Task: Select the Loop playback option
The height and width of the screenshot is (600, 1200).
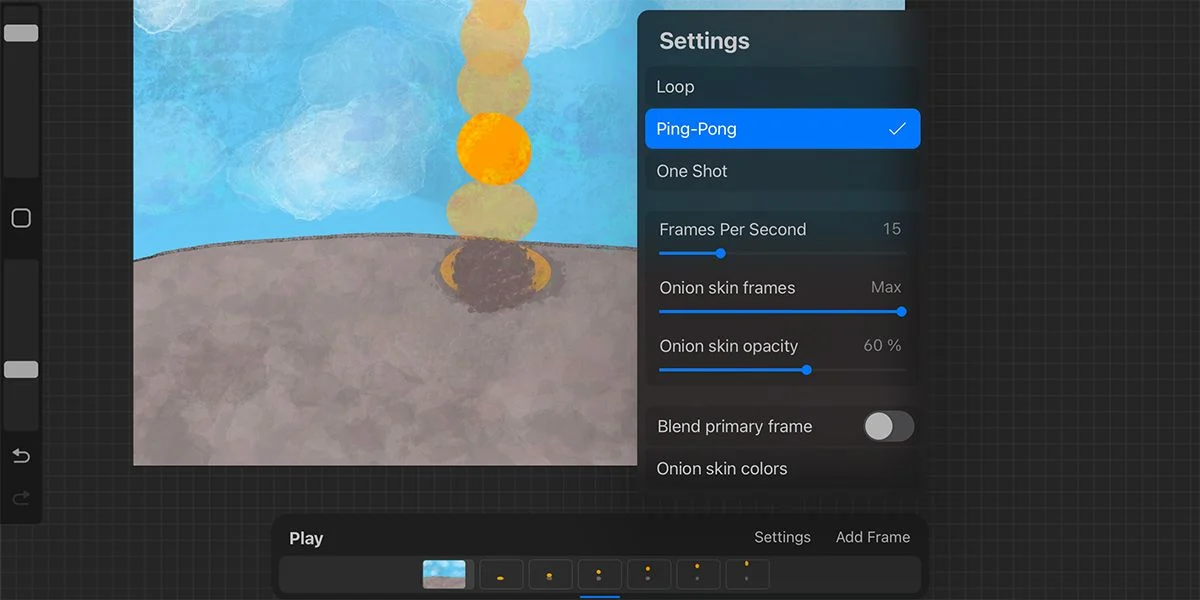Action: [x=782, y=87]
